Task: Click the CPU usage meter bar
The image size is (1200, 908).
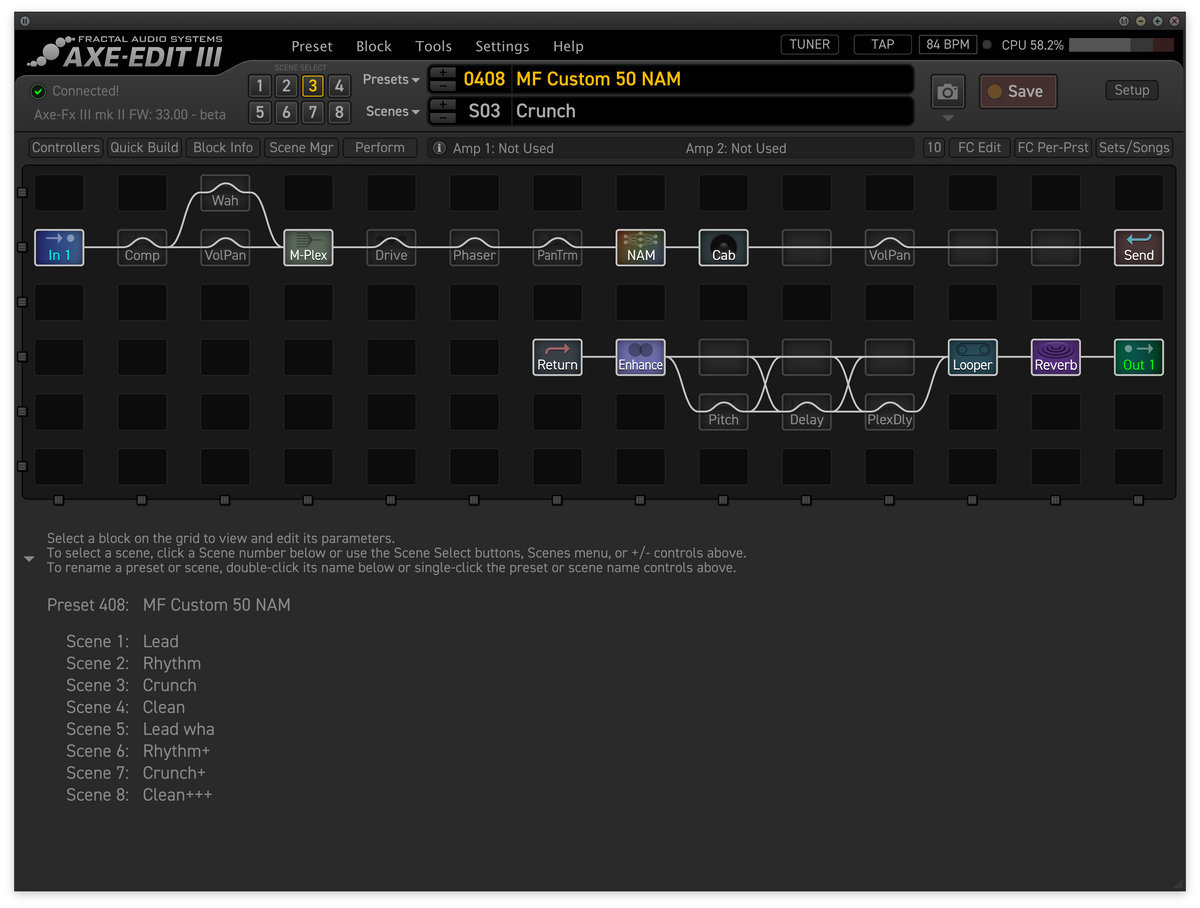Action: [1122, 45]
